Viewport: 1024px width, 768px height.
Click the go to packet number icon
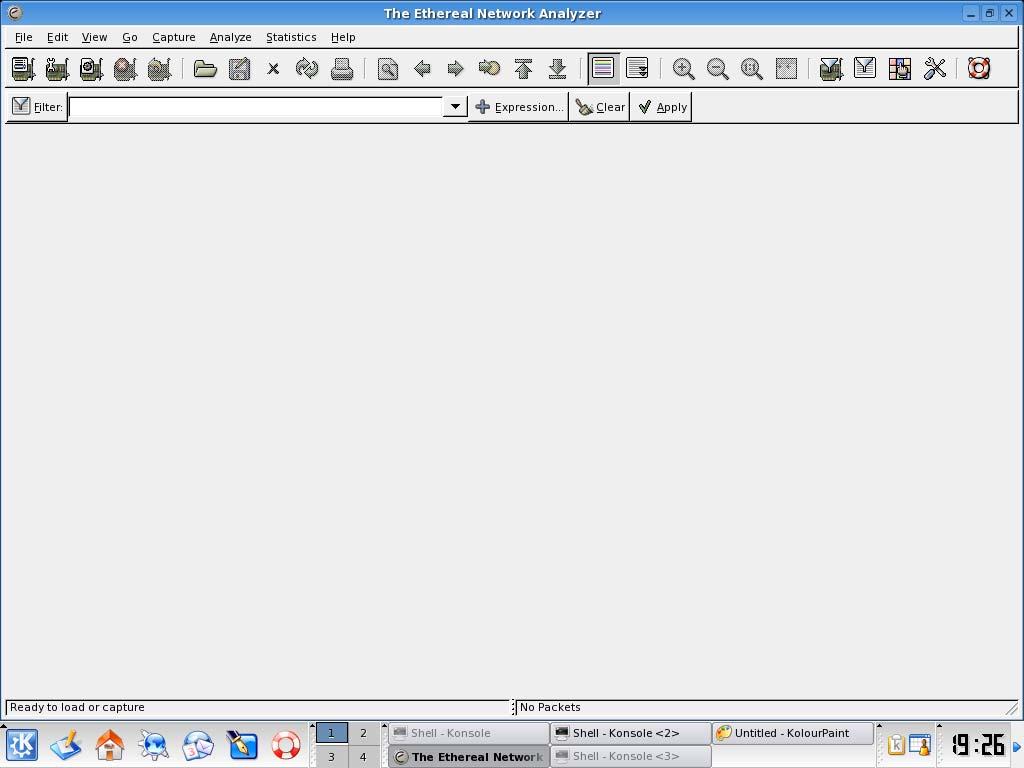[489, 68]
